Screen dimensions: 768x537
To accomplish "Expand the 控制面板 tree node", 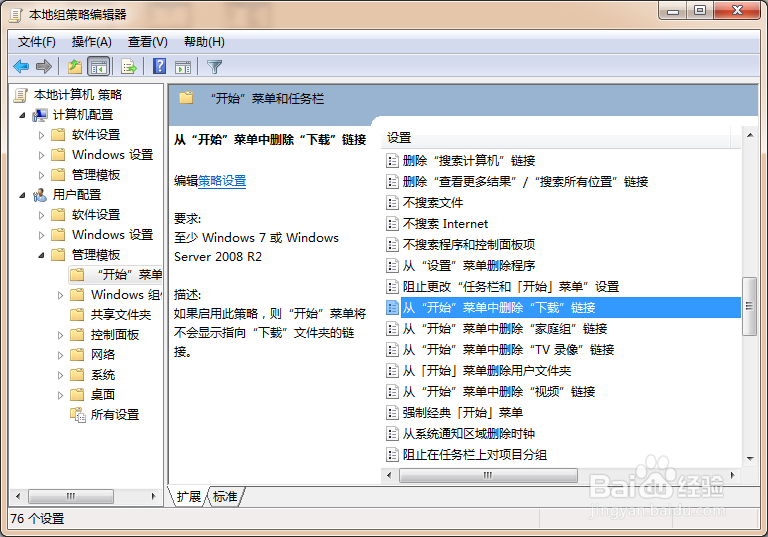I will tap(60, 336).
